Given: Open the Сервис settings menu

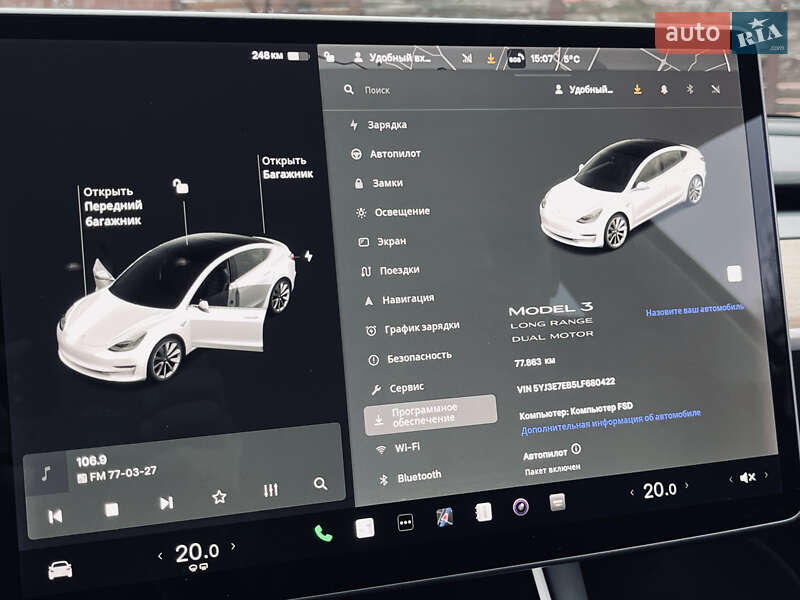Looking at the screenshot, I should (397, 388).
